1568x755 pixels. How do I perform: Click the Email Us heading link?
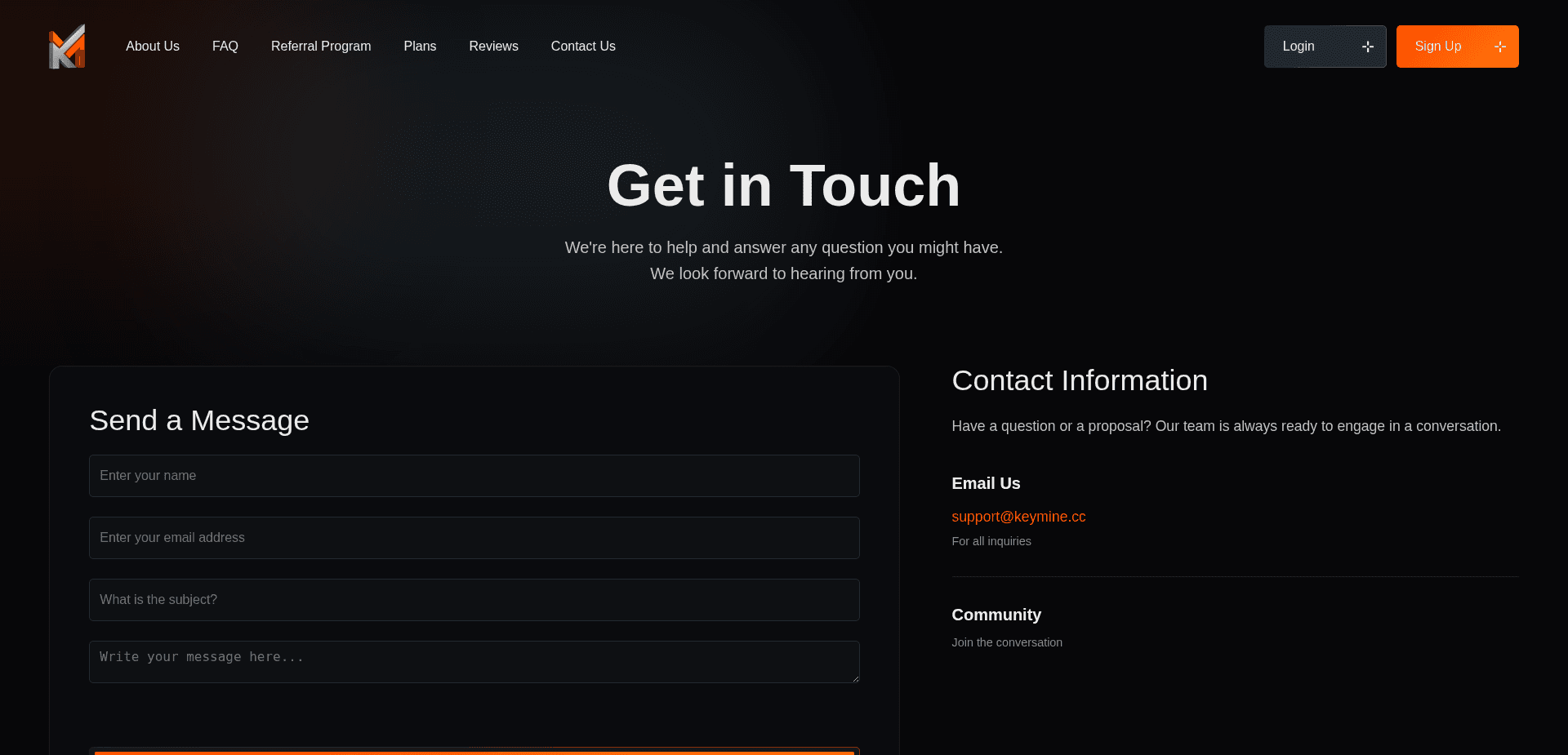click(985, 483)
